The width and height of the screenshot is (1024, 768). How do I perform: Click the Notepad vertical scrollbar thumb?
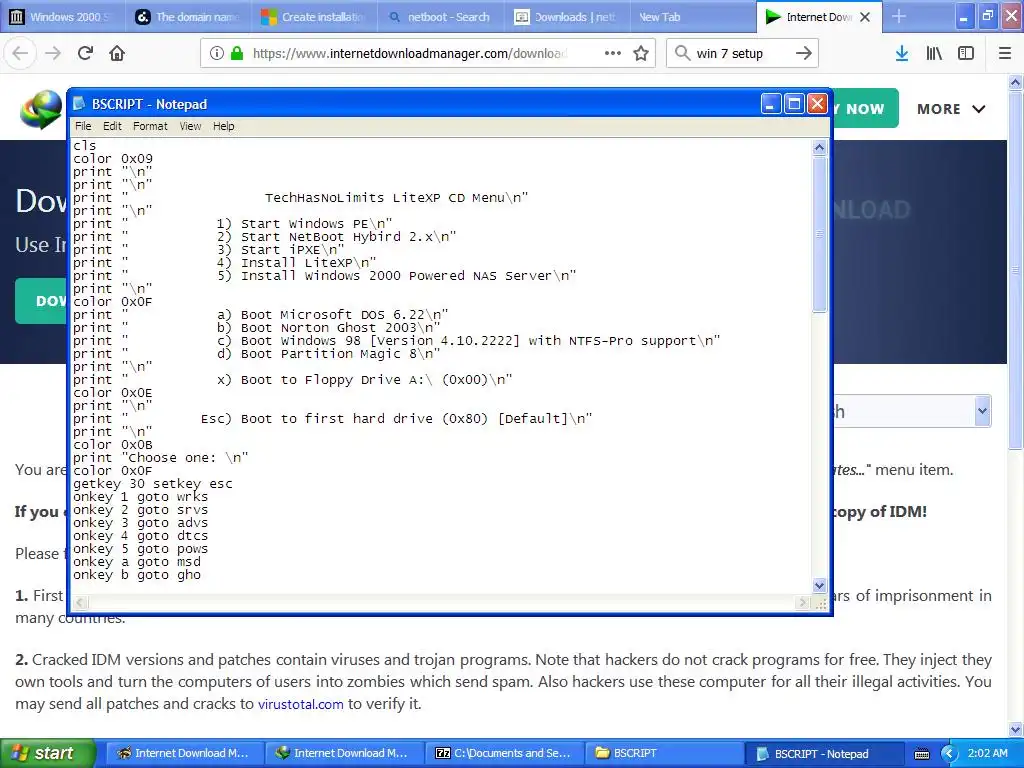[819, 234]
